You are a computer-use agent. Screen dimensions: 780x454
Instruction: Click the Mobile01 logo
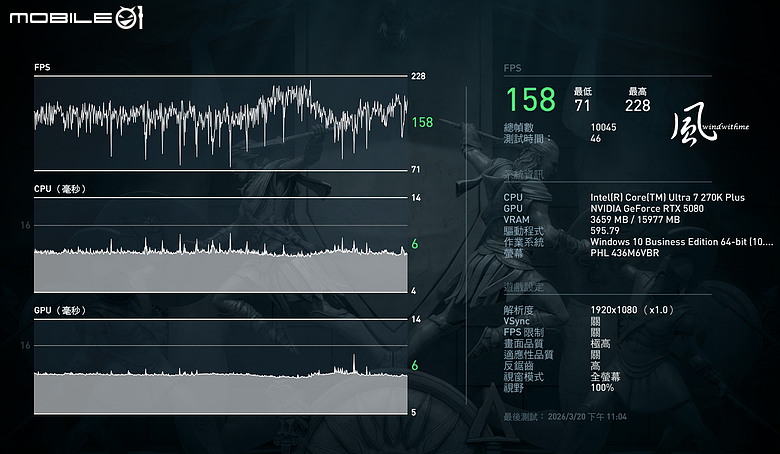coord(76,18)
